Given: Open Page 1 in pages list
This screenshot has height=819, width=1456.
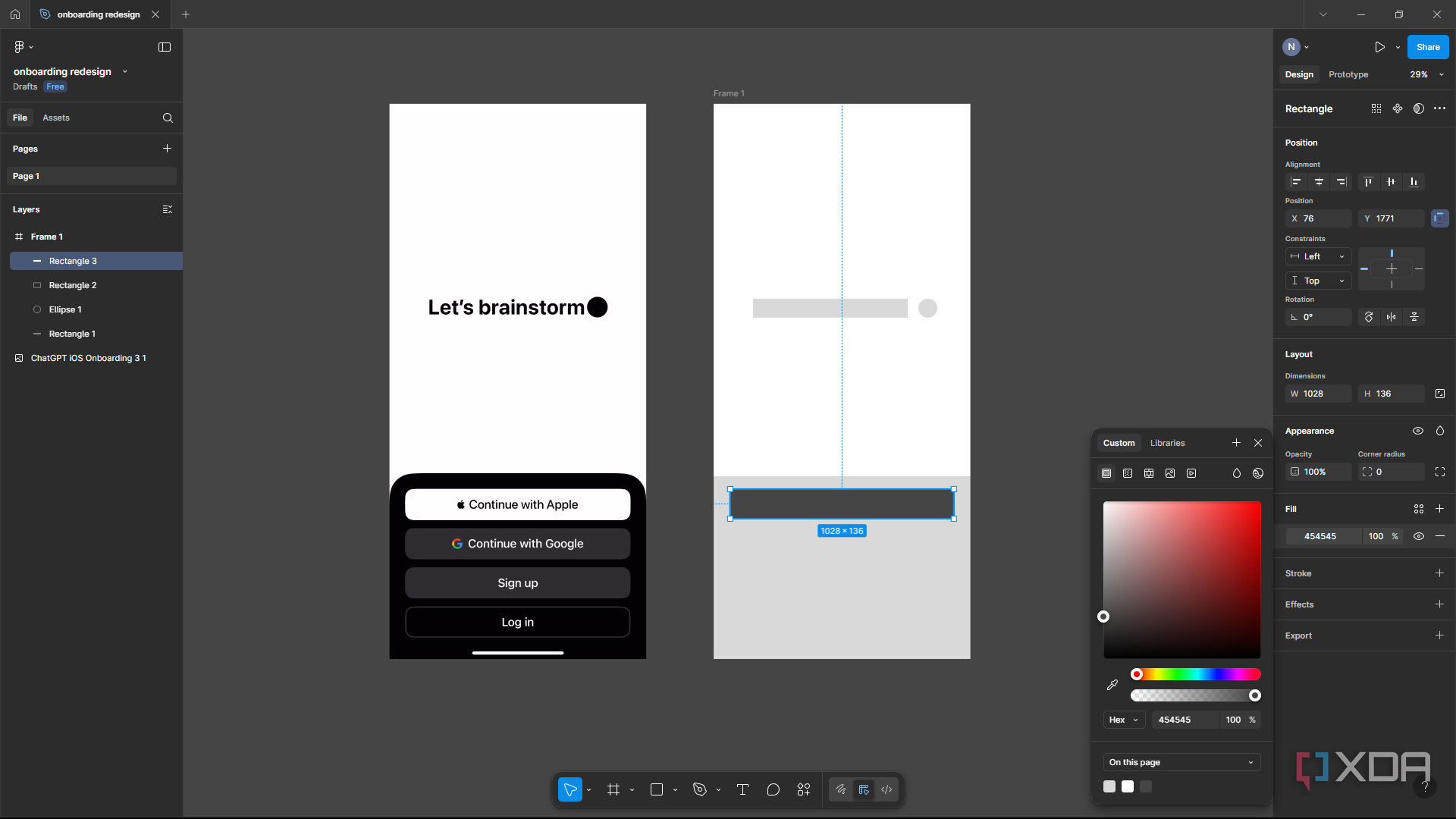Looking at the screenshot, I should pos(92,176).
